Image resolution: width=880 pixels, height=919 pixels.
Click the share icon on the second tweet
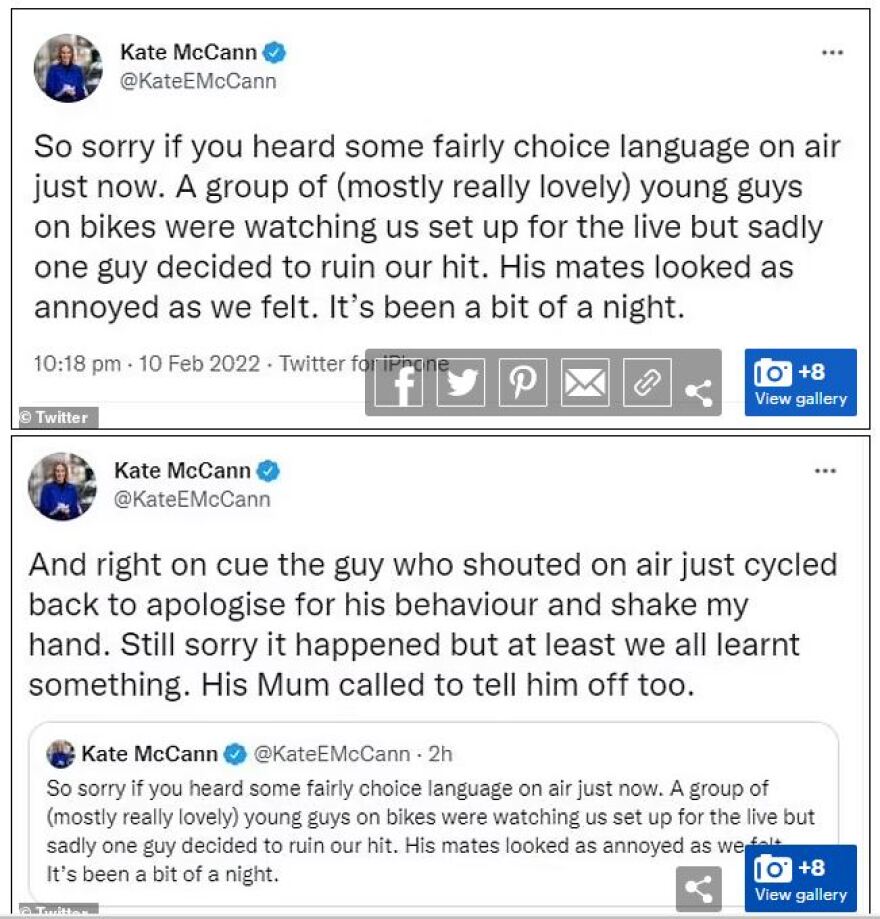pyautogui.click(x=700, y=888)
